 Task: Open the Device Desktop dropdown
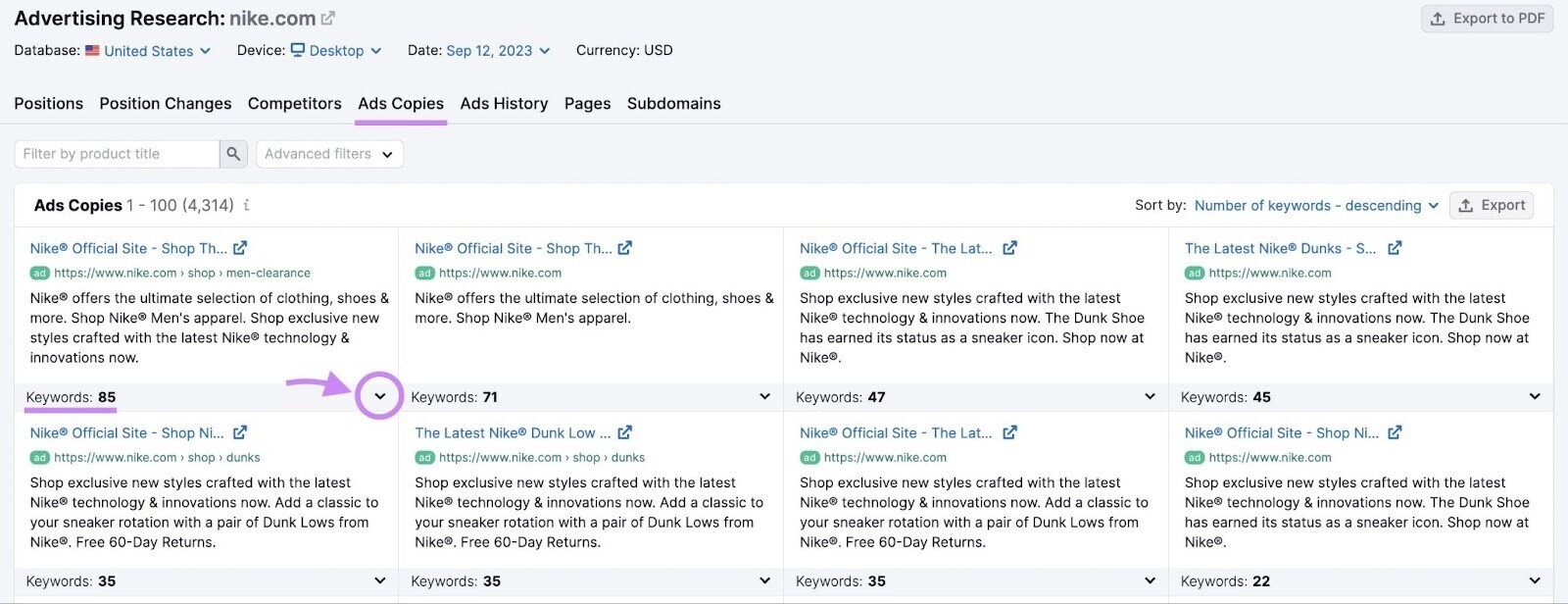336,51
